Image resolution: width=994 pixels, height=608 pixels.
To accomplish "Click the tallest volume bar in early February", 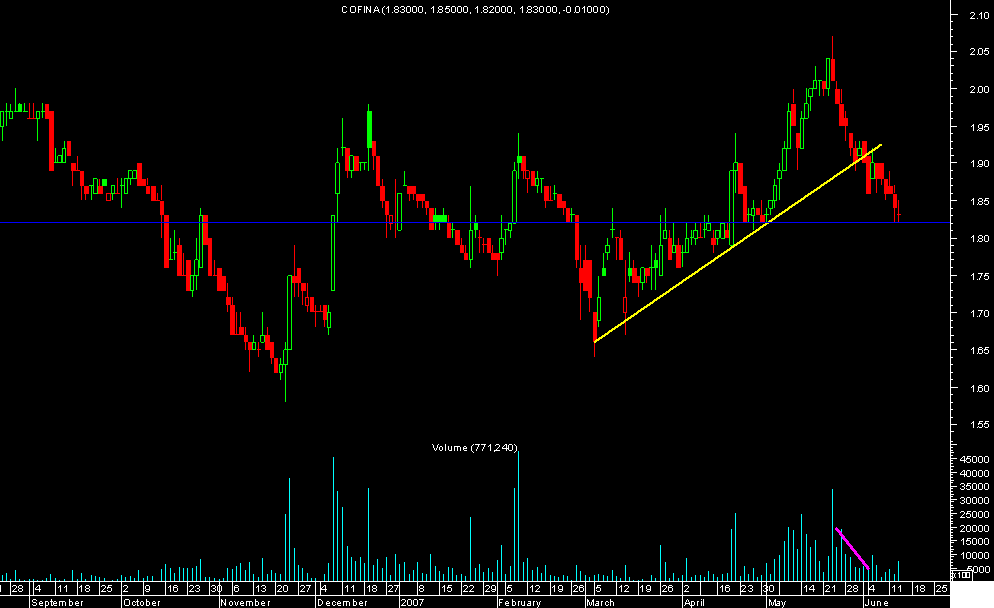I will point(519,515).
